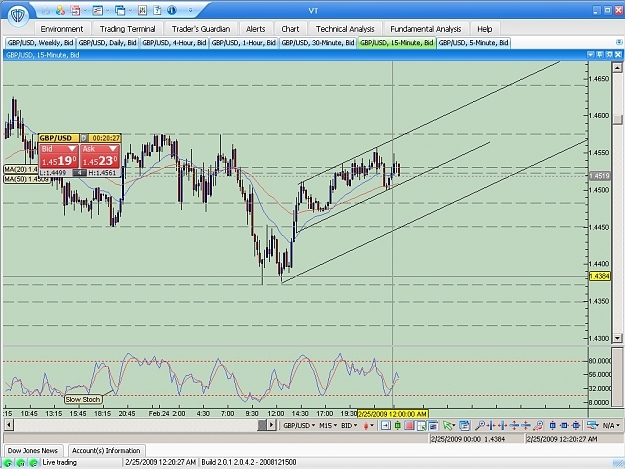Viewport: 625px width, 469px height.
Task: Open the Help ribbon tab
Action: [x=485, y=29]
